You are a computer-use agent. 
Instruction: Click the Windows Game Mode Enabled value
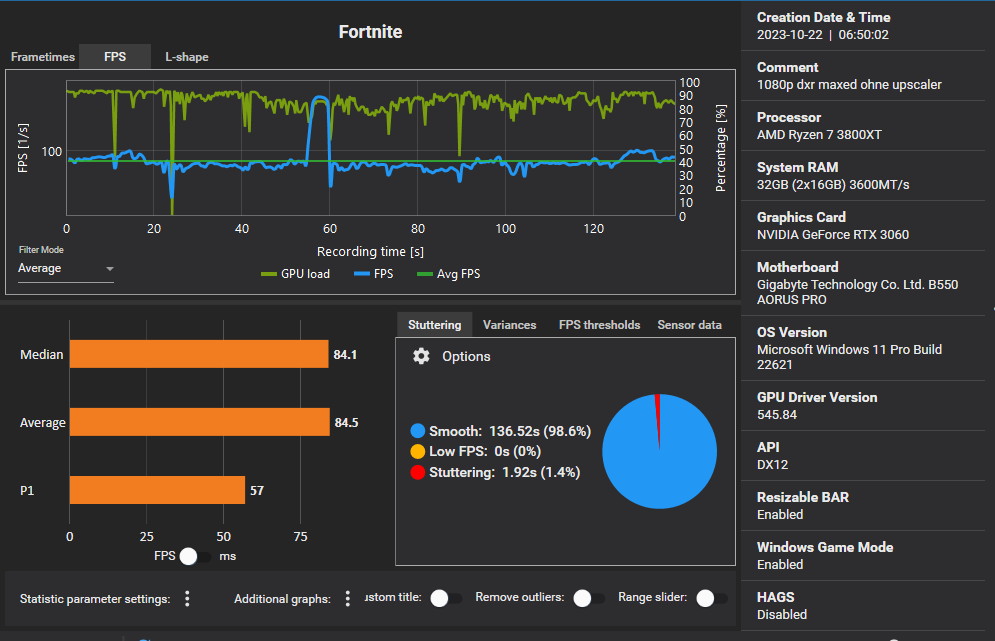coord(780,564)
